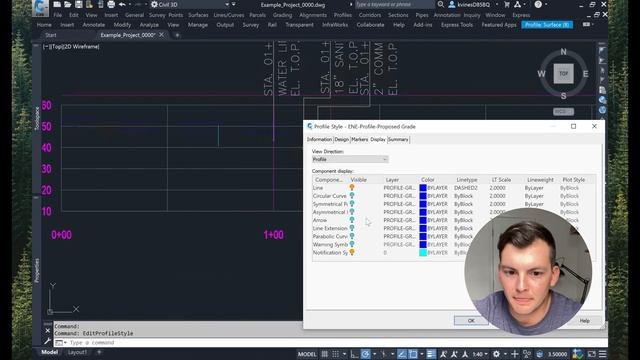Switch to the Information tab in Profile Style
640x360 pixels.
(319, 140)
